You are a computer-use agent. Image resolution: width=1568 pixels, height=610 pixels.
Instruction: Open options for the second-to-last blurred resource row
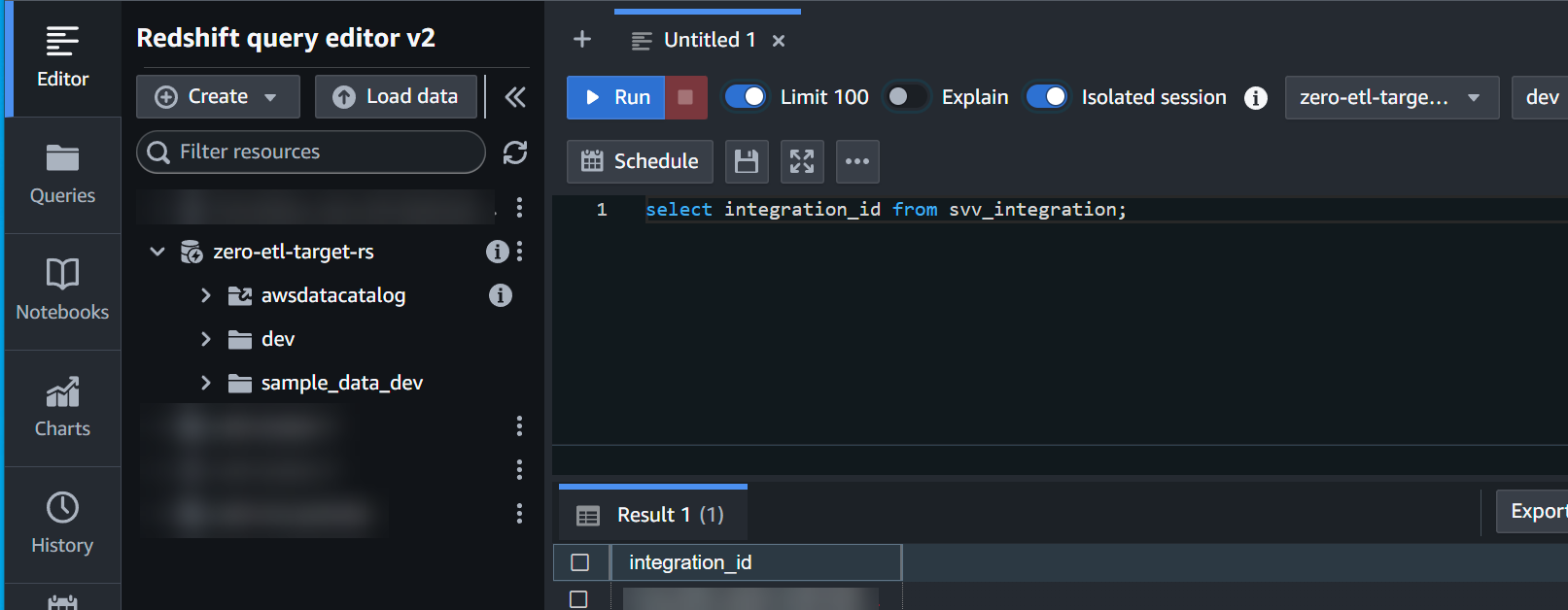pos(520,469)
